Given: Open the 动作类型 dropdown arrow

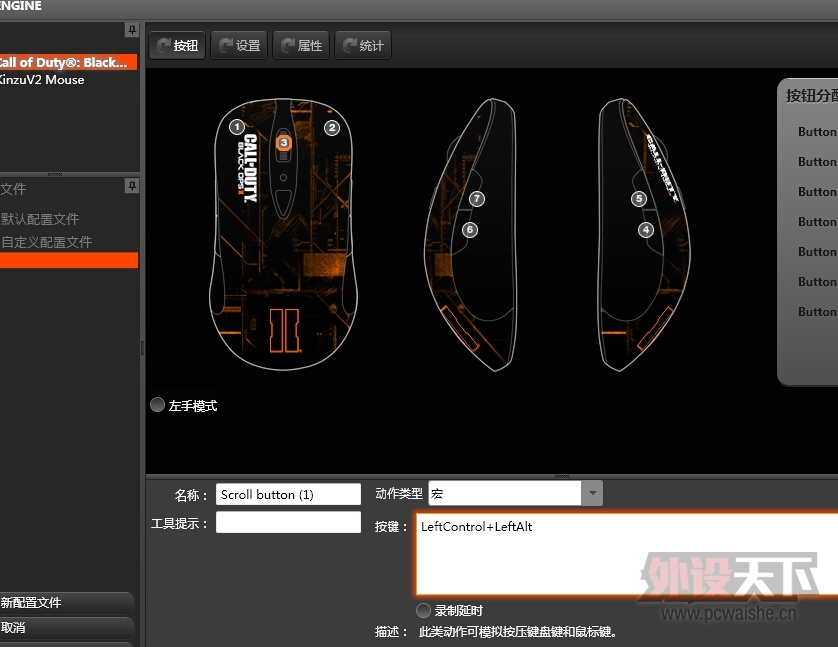Looking at the screenshot, I should tap(592, 493).
